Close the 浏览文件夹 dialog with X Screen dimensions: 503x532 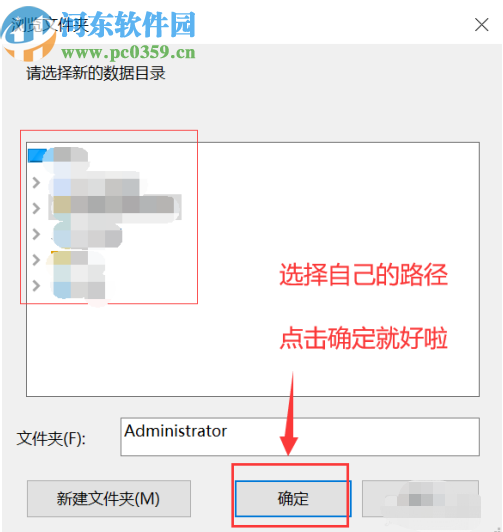tap(481, 25)
